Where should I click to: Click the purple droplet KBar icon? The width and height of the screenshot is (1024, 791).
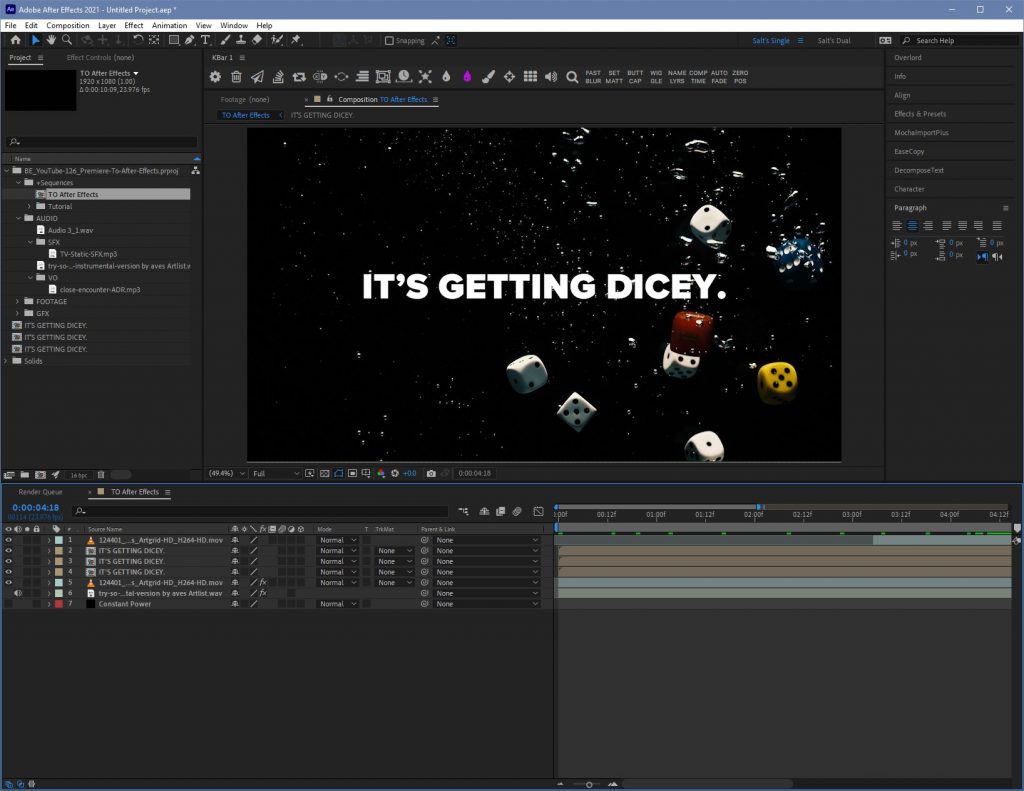[x=467, y=76]
